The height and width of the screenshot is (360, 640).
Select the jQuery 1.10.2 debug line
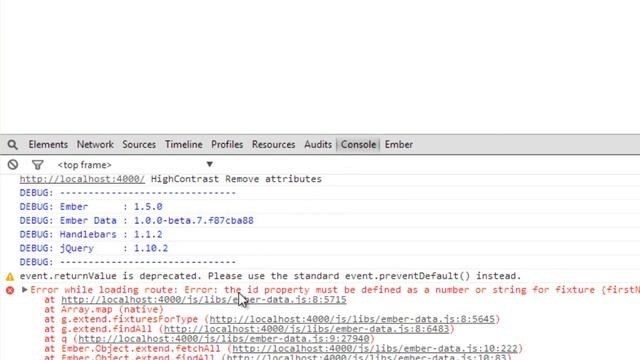[x=94, y=248]
